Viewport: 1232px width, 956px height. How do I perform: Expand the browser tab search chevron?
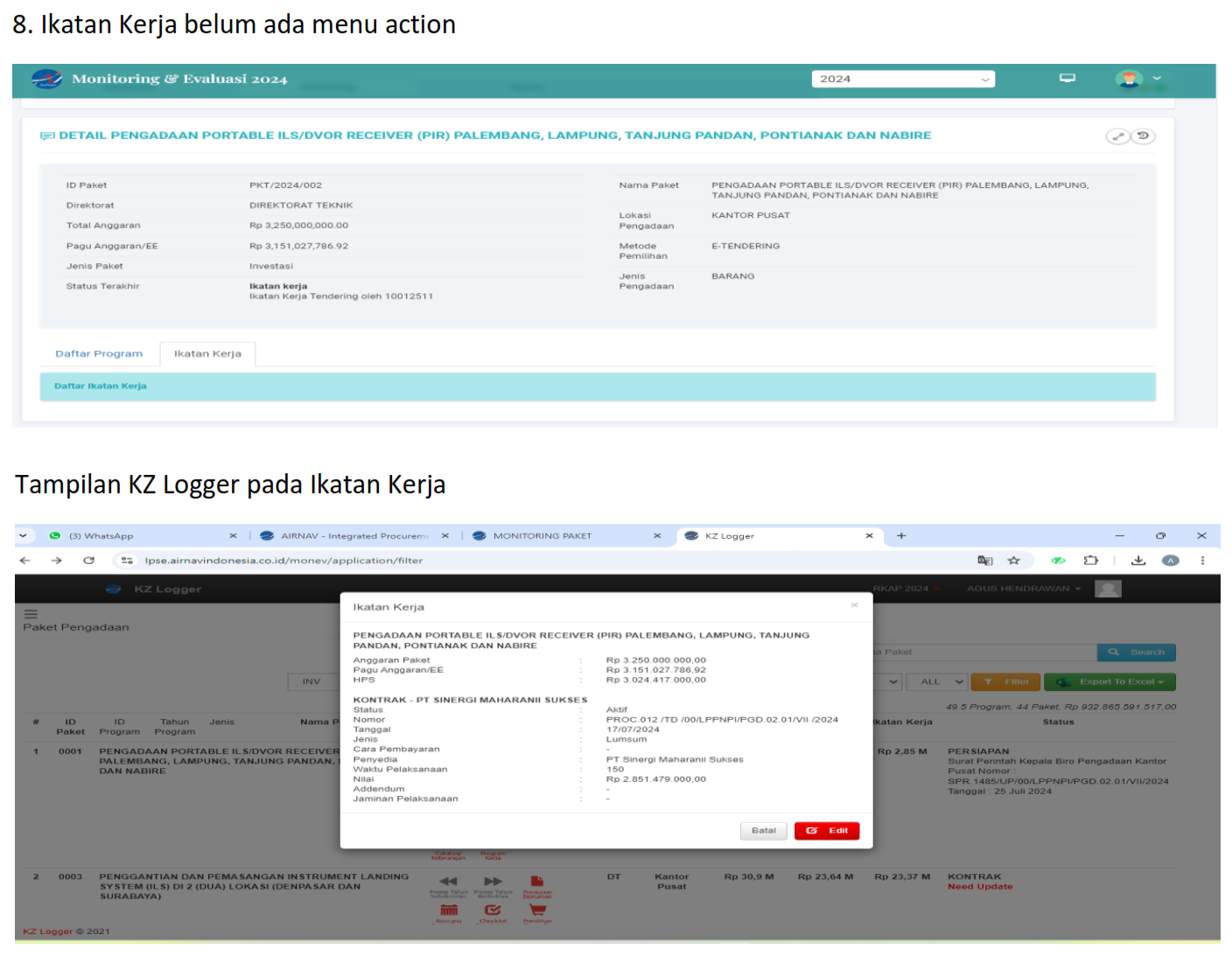pos(24,536)
